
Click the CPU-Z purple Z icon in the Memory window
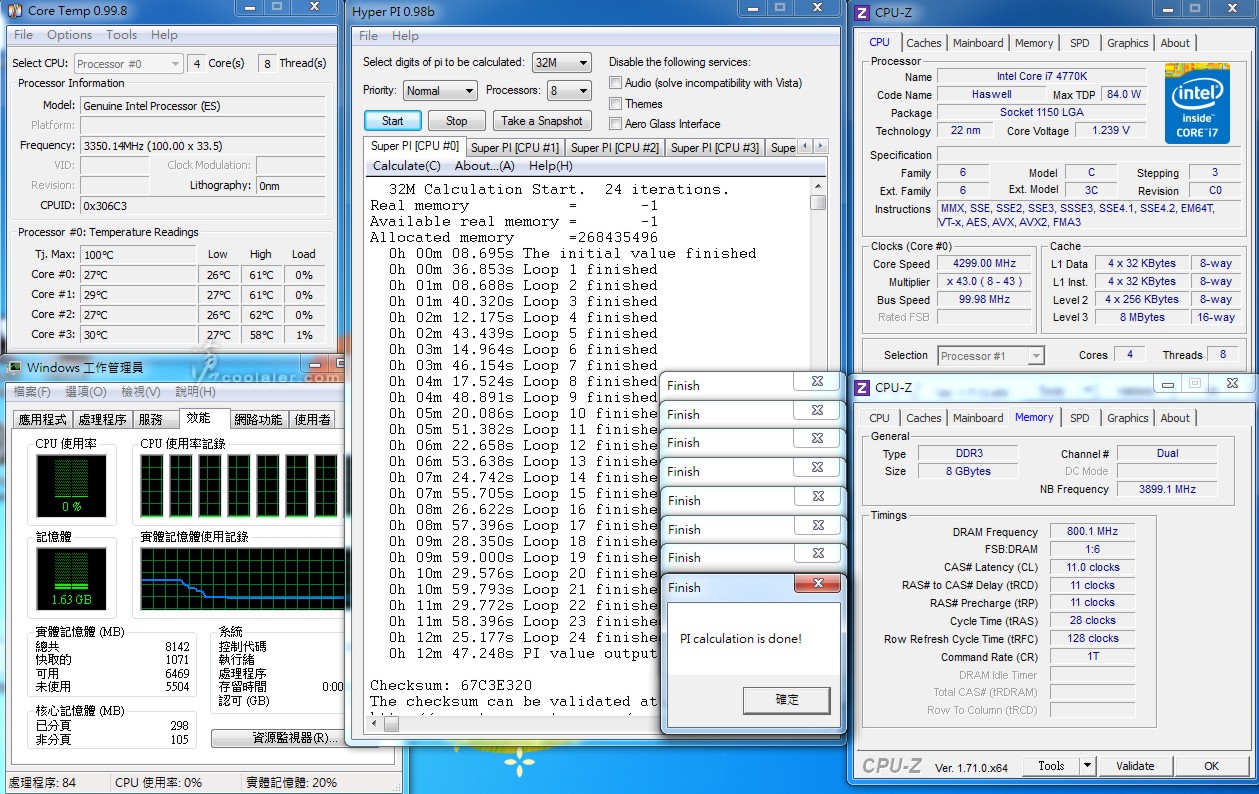pos(862,387)
